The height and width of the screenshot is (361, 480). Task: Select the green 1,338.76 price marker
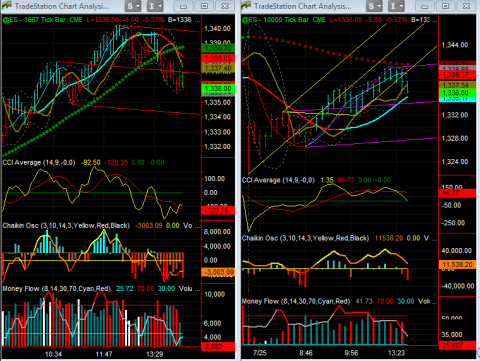pos(218,48)
